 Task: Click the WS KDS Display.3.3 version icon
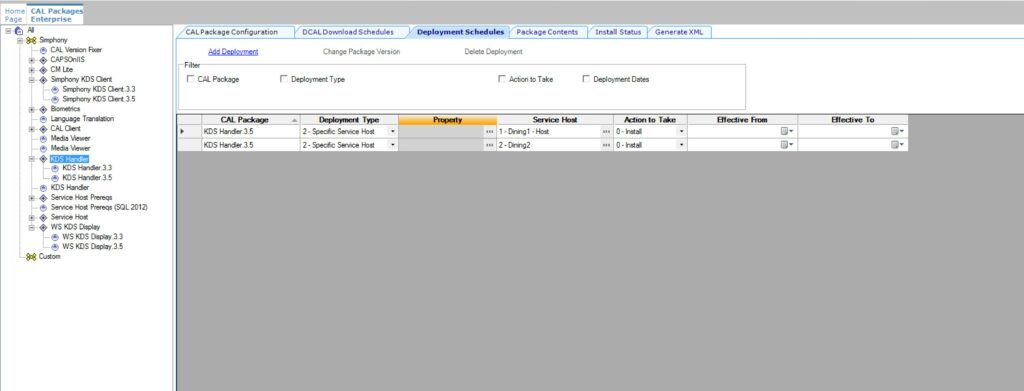[x=55, y=237]
